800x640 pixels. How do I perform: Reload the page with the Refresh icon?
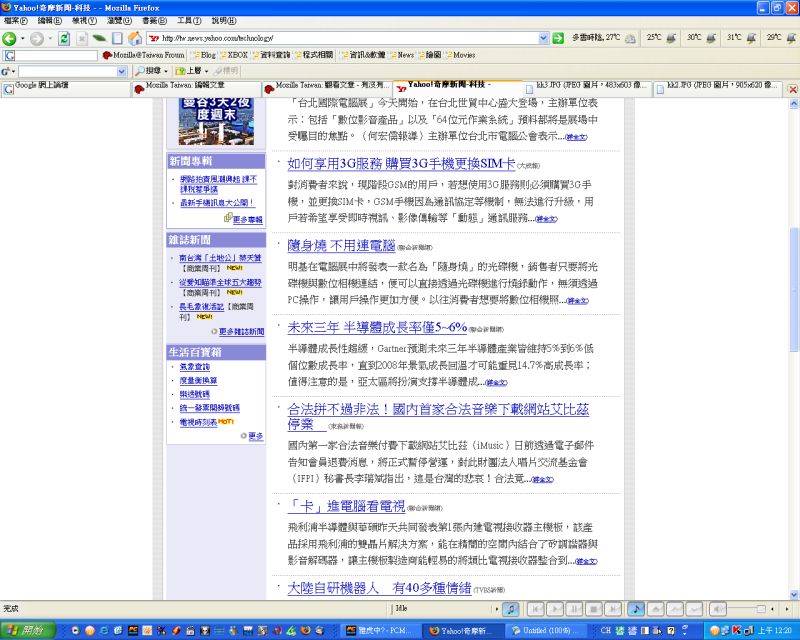64,38
